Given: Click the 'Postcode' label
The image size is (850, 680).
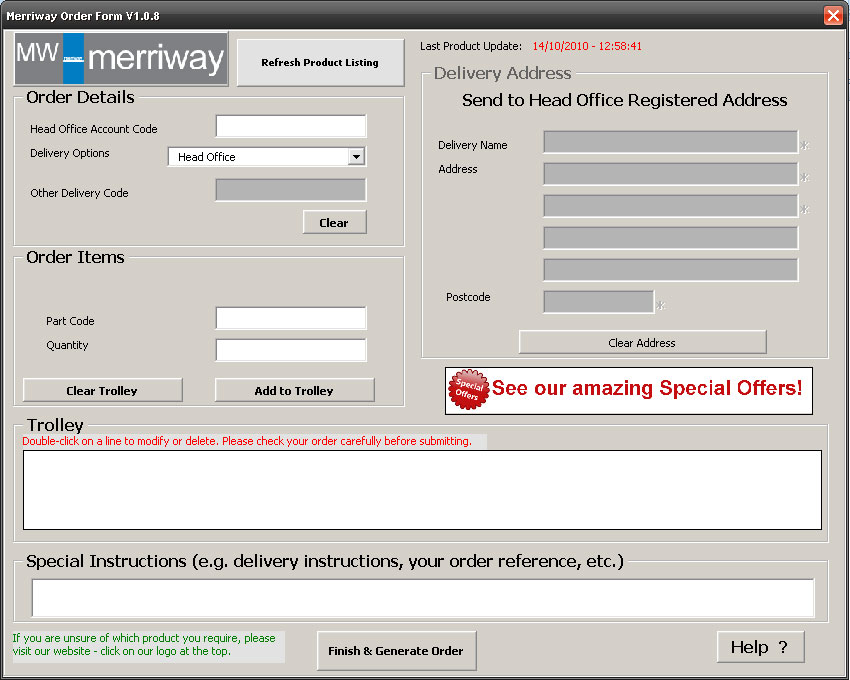Looking at the screenshot, I should click(468, 297).
